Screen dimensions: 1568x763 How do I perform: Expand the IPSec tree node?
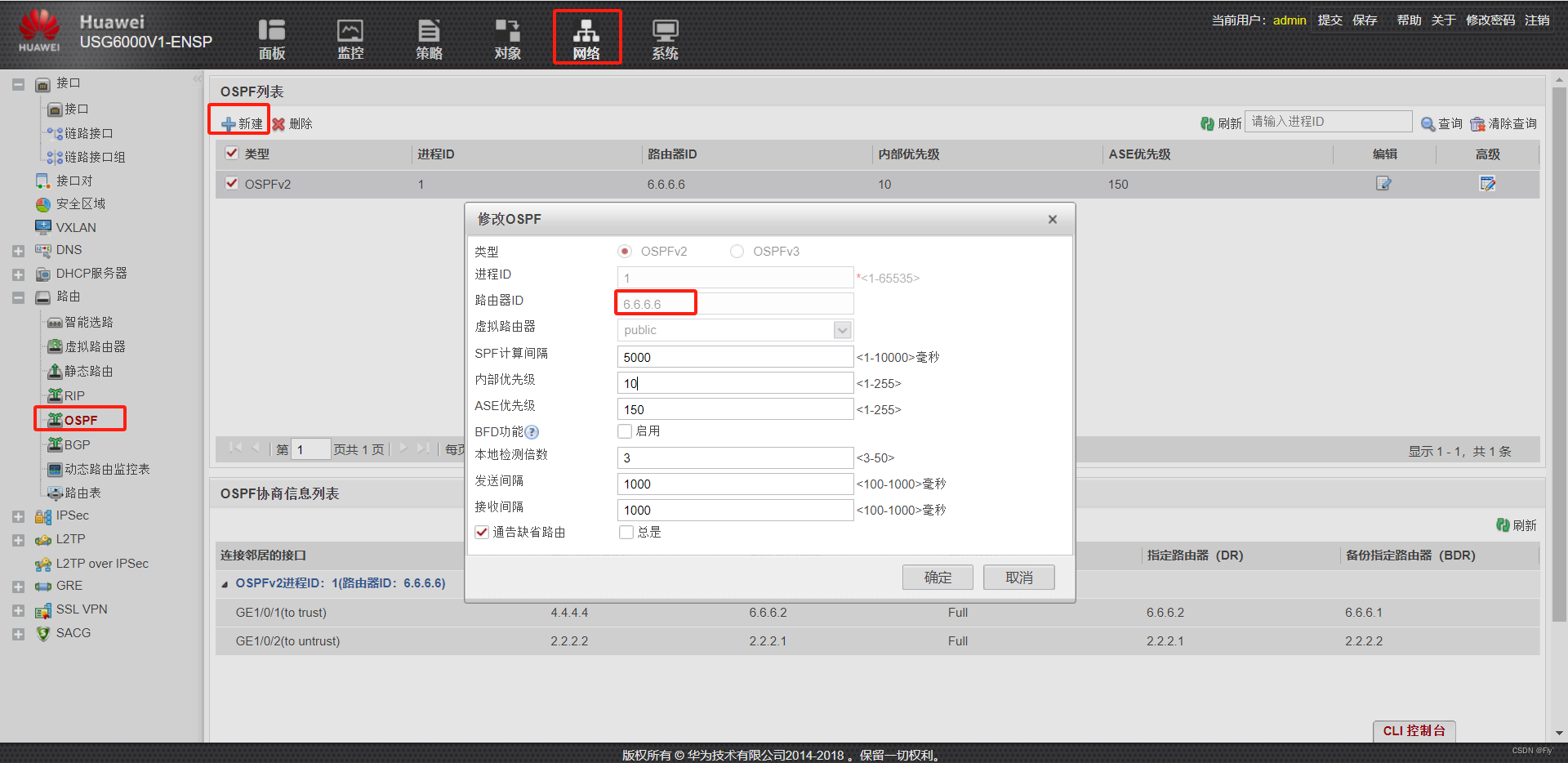click(18, 516)
